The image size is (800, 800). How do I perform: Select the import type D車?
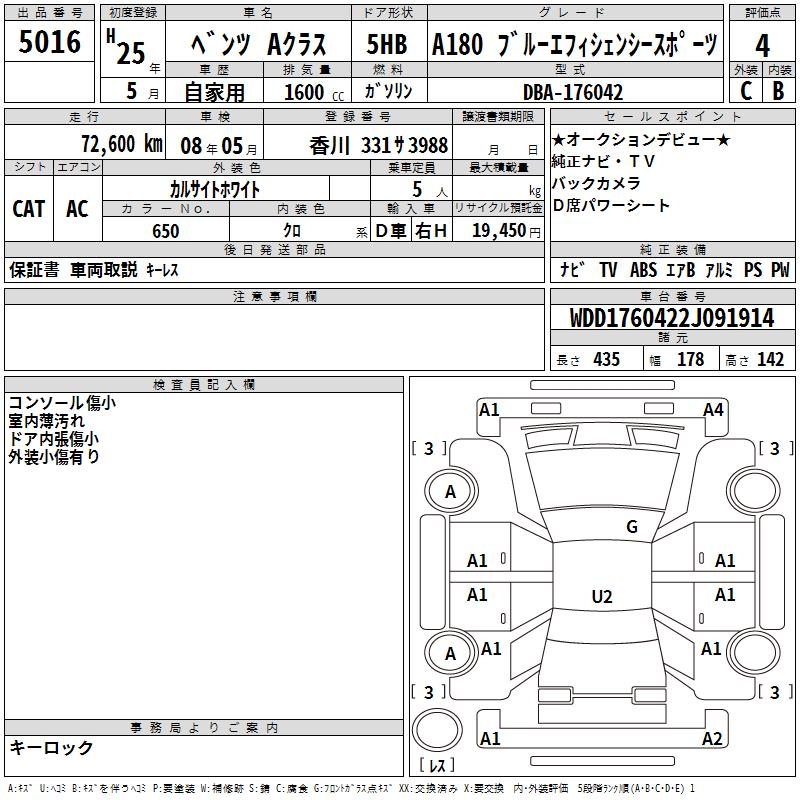[390, 231]
